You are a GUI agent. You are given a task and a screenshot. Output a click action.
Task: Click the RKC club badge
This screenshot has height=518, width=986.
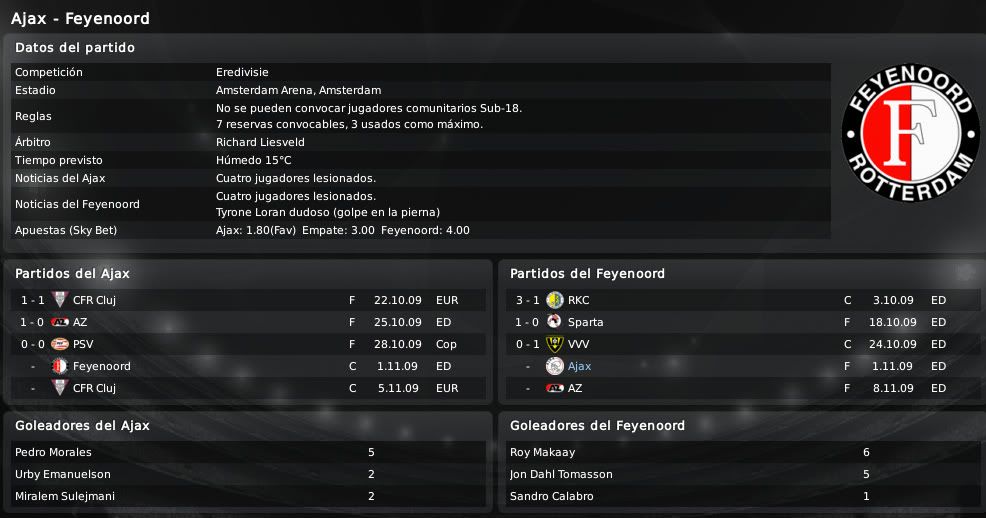tap(555, 300)
